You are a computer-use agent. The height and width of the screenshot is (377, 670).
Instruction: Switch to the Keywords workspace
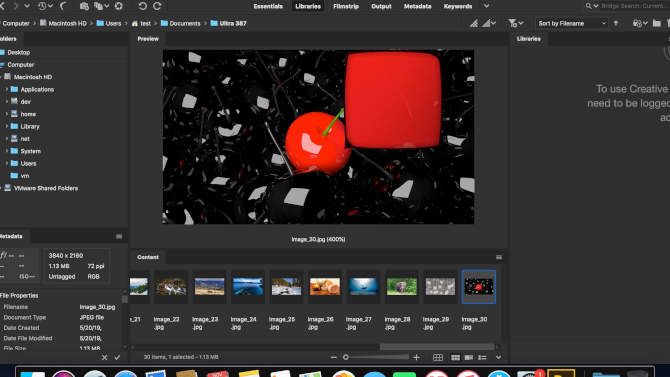pyautogui.click(x=458, y=6)
